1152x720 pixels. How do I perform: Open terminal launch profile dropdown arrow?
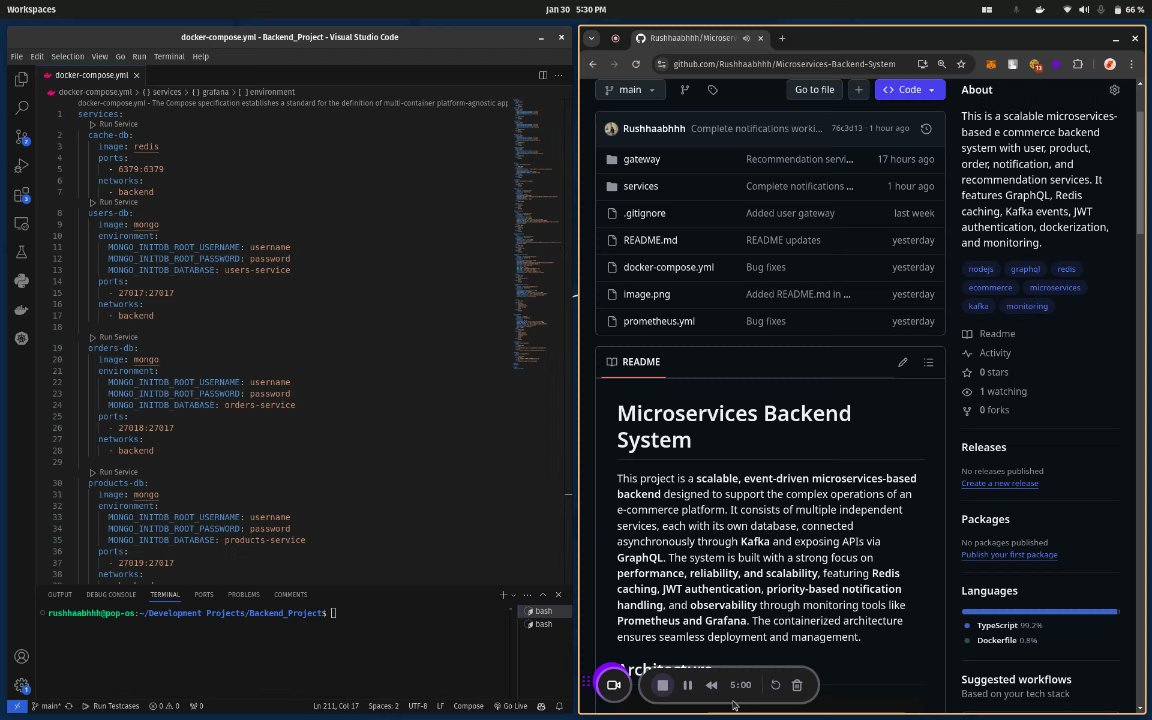pyautogui.click(x=514, y=594)
